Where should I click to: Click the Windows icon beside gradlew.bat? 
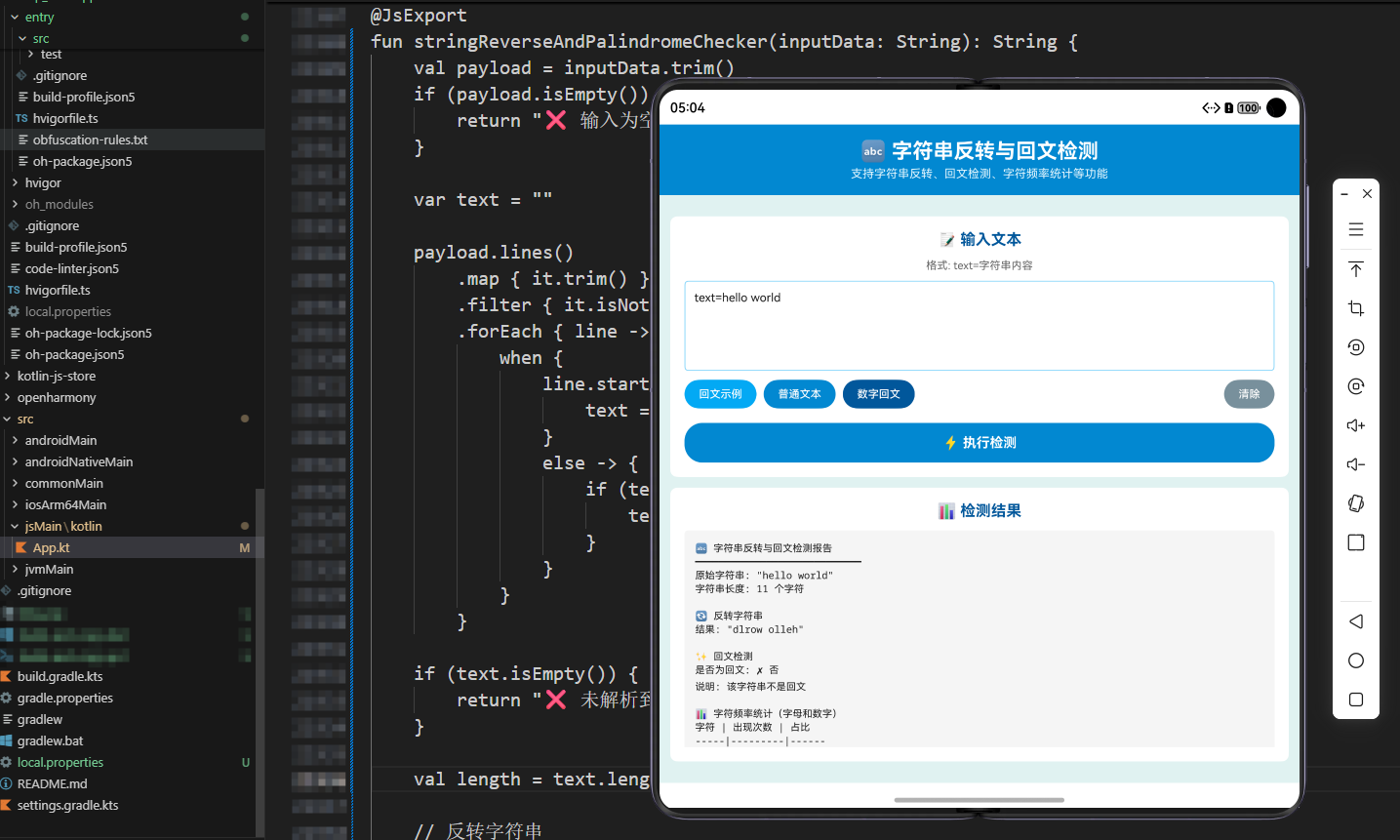pos(6,741)
